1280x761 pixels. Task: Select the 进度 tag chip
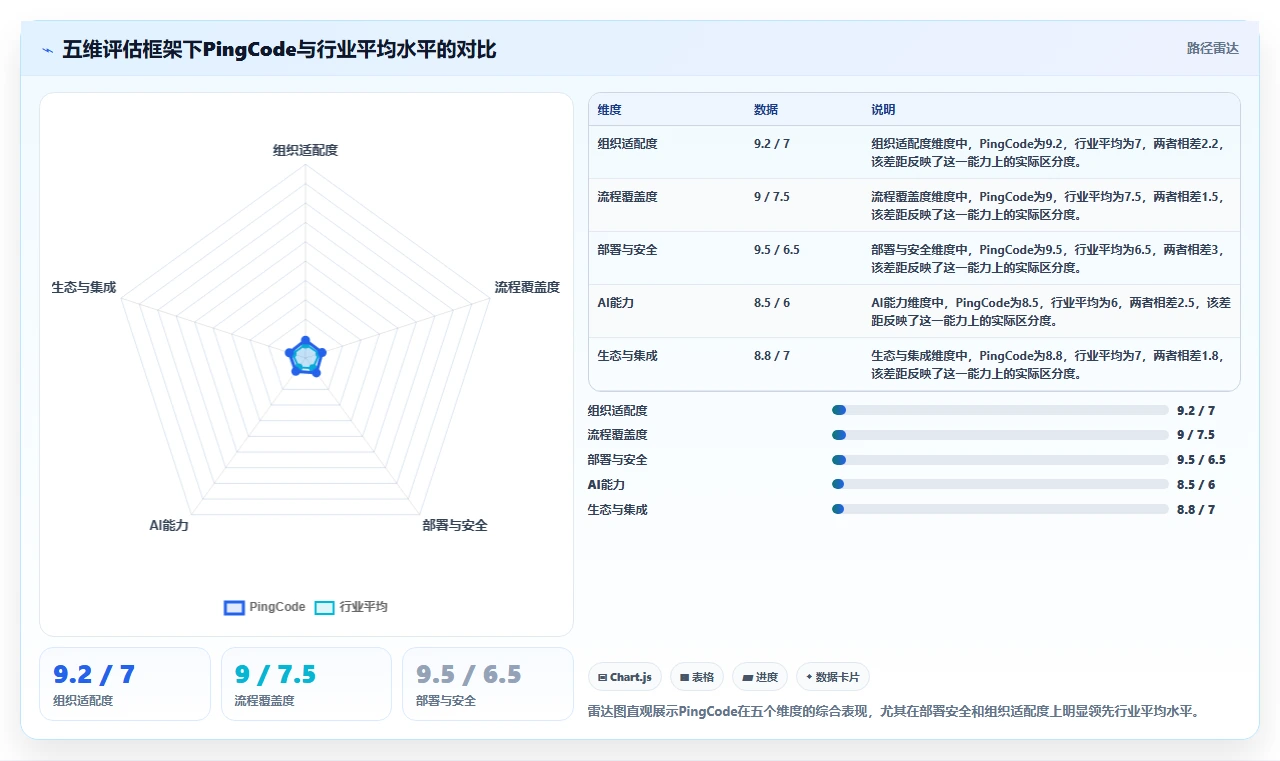760,677
